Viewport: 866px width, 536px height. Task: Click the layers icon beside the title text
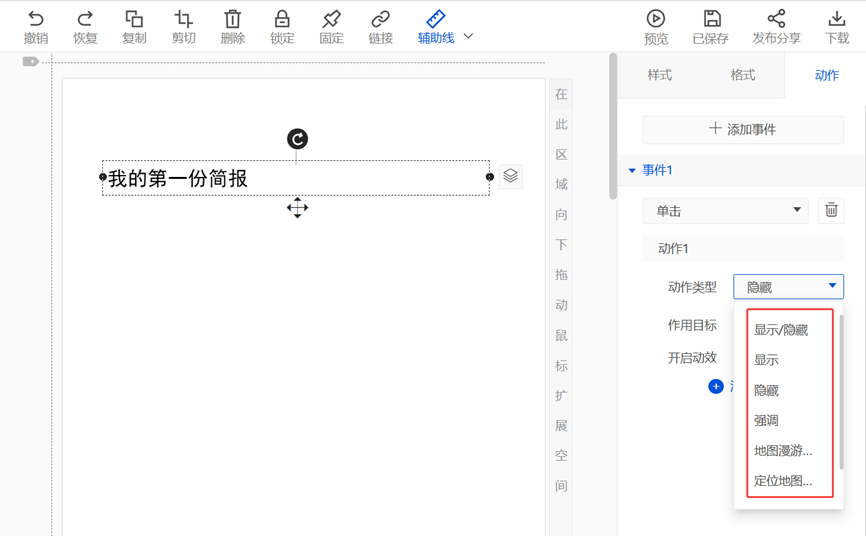tap(510, 176)
